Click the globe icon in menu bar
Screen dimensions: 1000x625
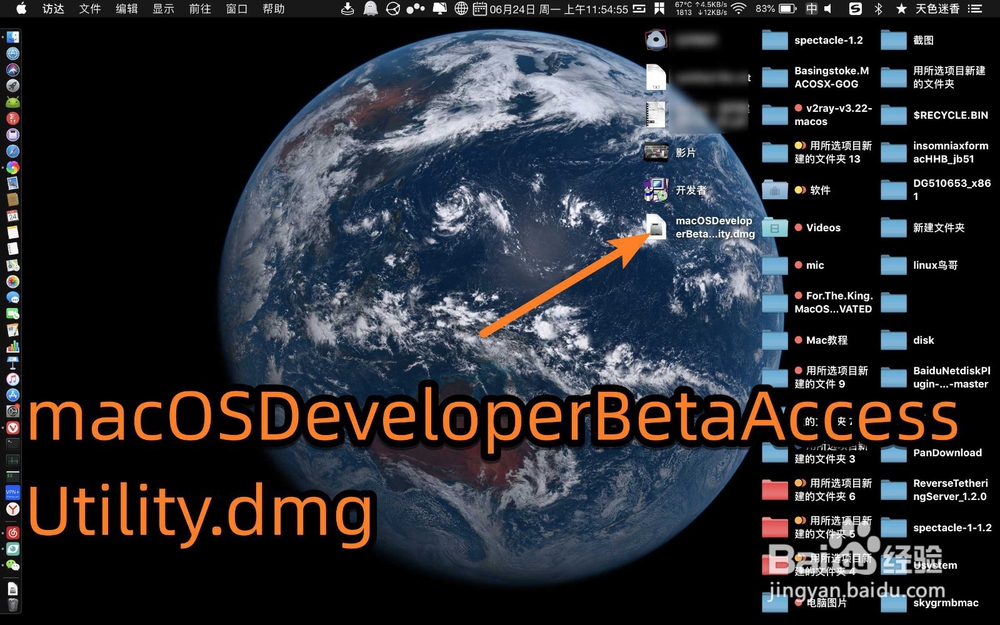(x=461, y=9)
